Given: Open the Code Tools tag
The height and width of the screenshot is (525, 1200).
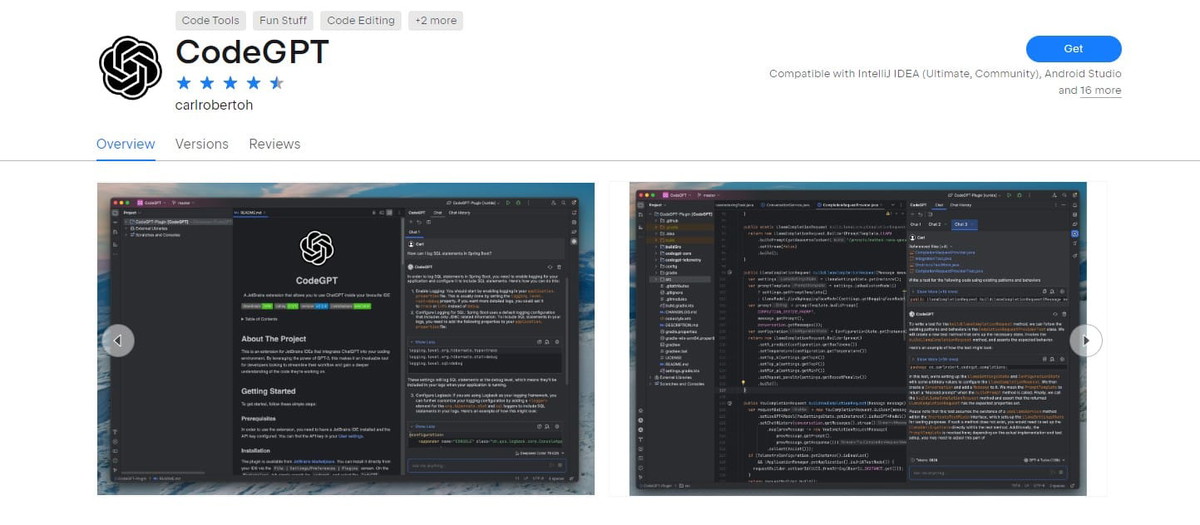Looking at the screenshot, I should point(210,20).
